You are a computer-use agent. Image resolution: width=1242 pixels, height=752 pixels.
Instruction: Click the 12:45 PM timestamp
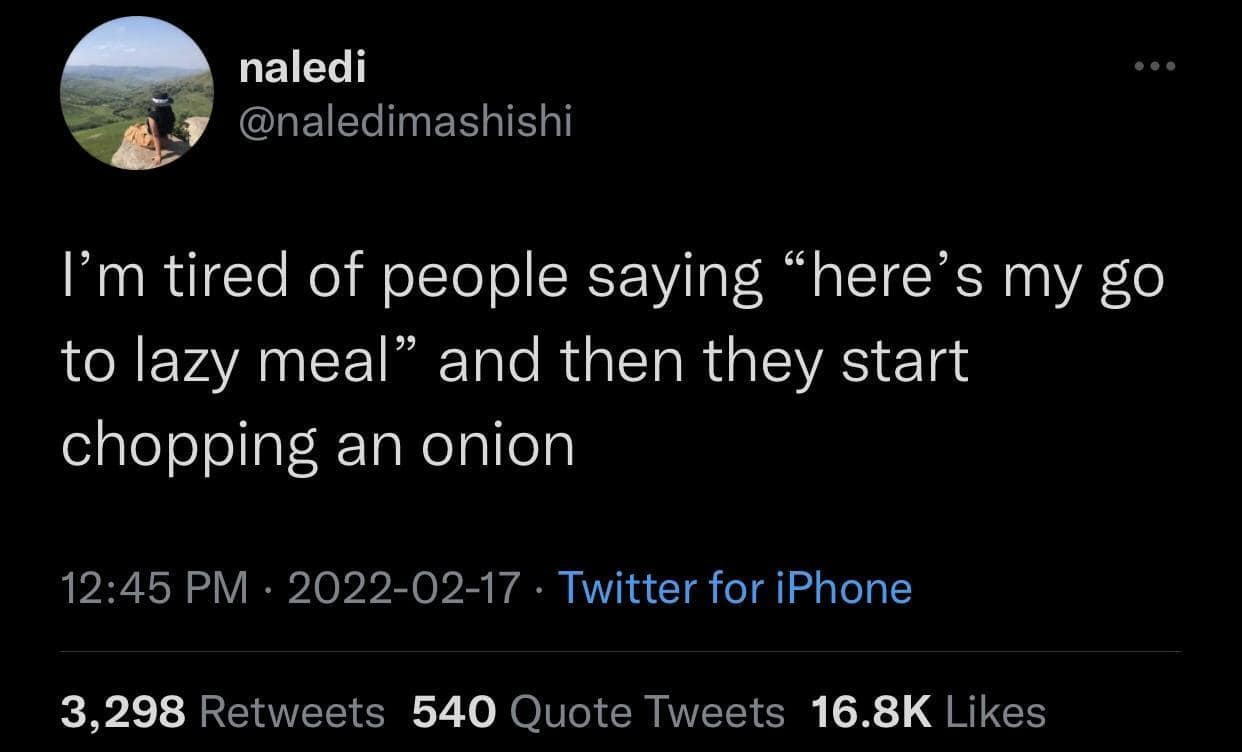point(154,588)
